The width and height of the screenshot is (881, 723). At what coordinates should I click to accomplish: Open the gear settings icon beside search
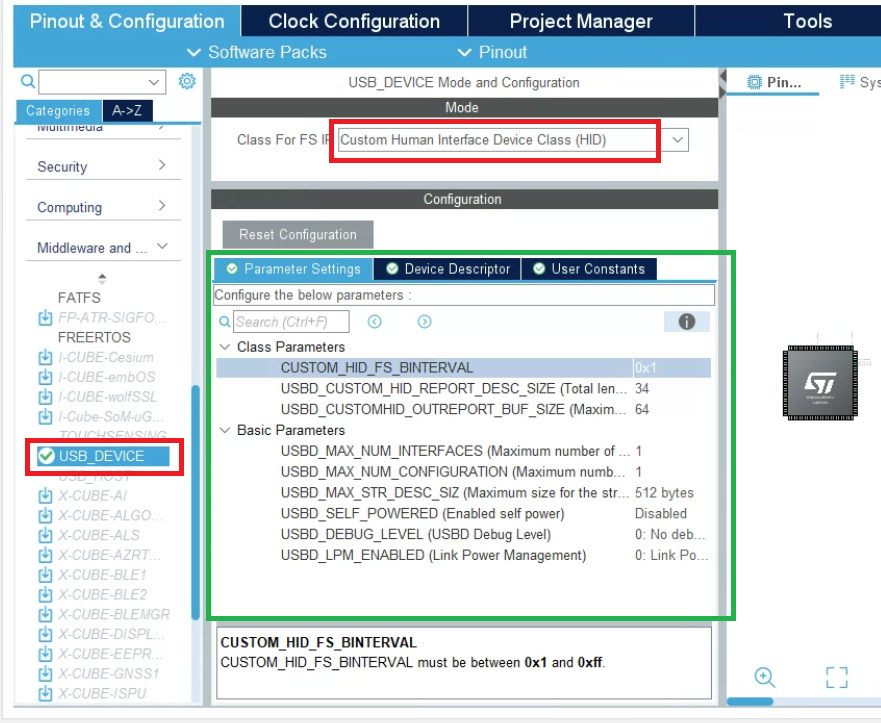click(x=187, y=81)
